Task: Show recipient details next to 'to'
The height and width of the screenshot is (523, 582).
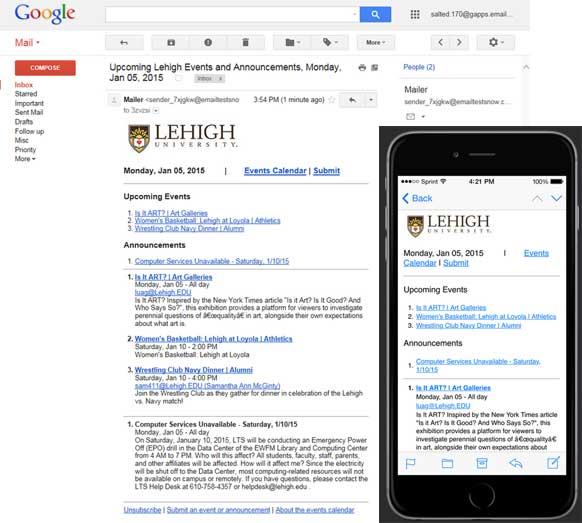Action: pyautogui.click(x=156, y=110)
